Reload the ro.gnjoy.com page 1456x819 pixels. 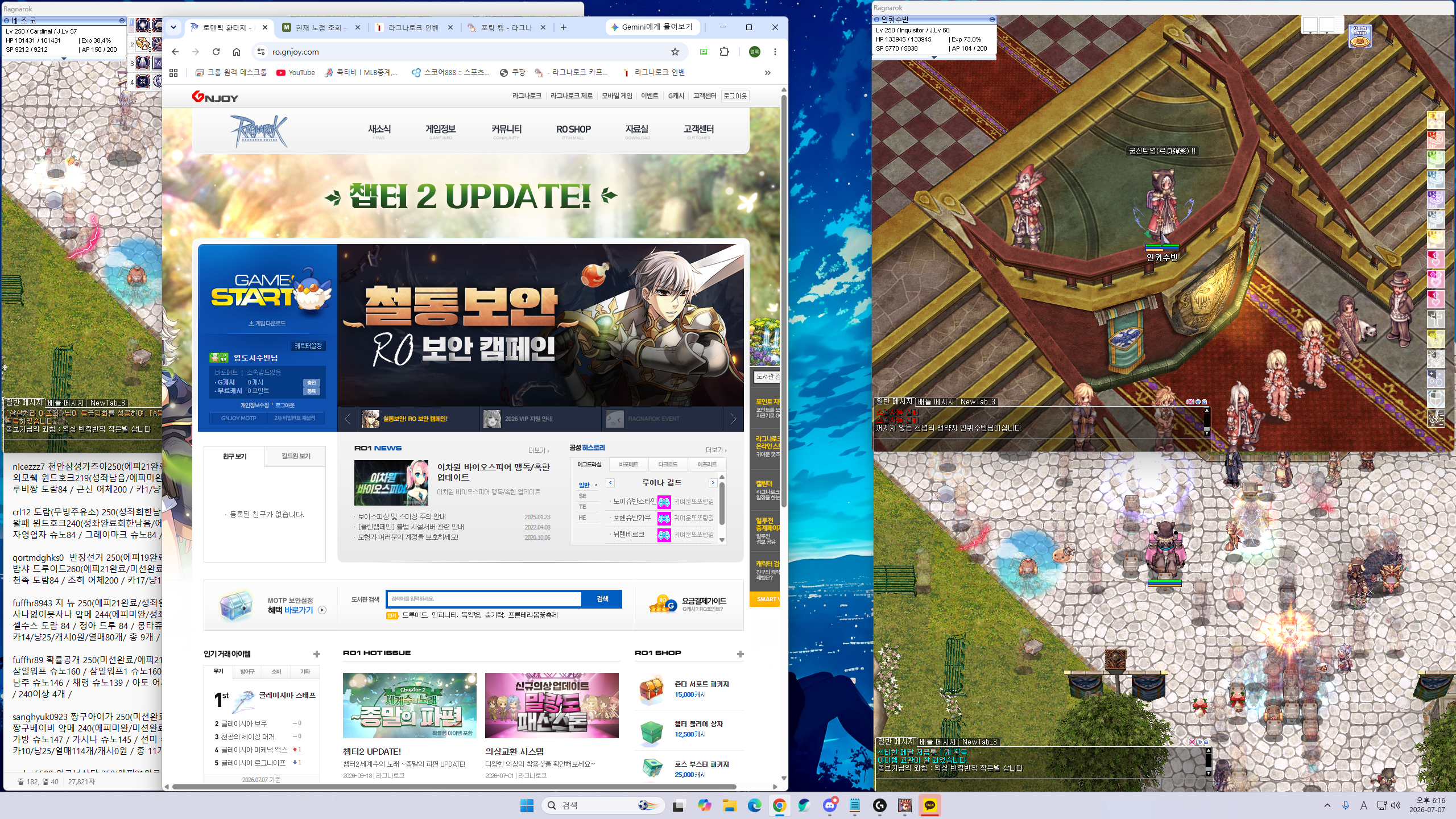pos(216,52)
